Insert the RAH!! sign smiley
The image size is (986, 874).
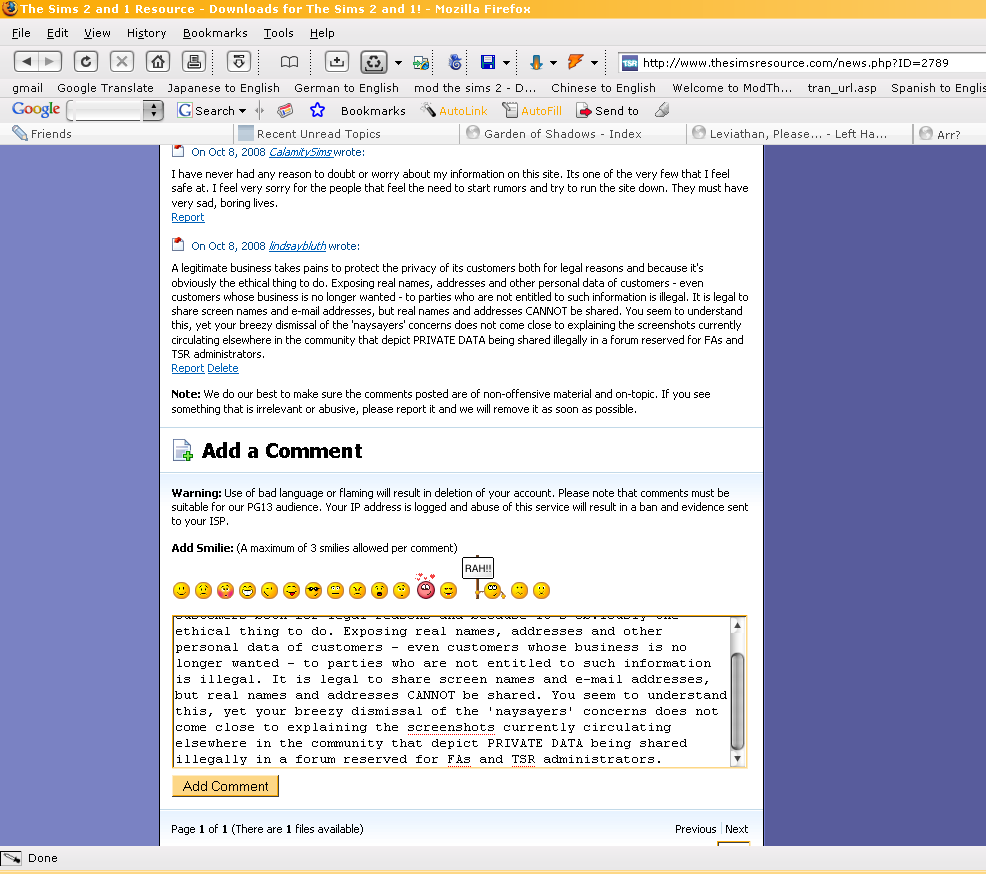coord(485,577)
